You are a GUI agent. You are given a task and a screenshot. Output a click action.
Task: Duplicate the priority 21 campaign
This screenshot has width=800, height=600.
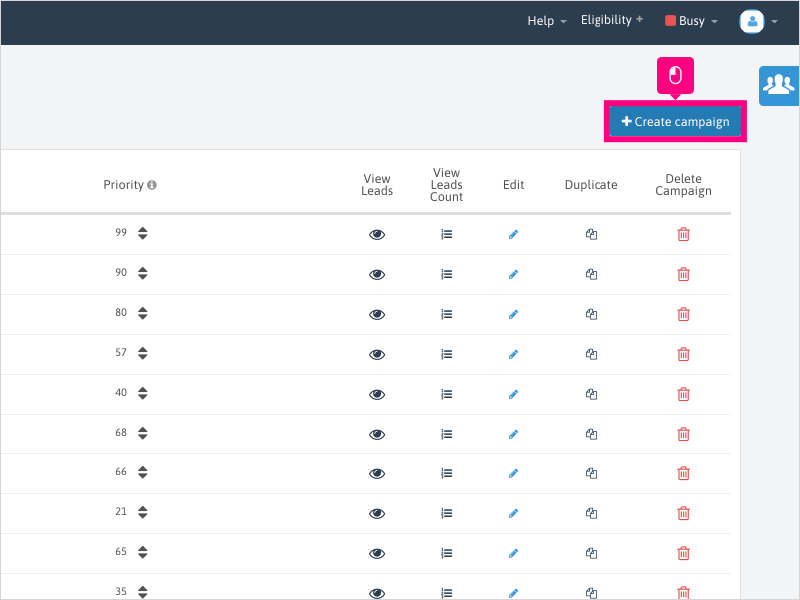pos(591,513)
